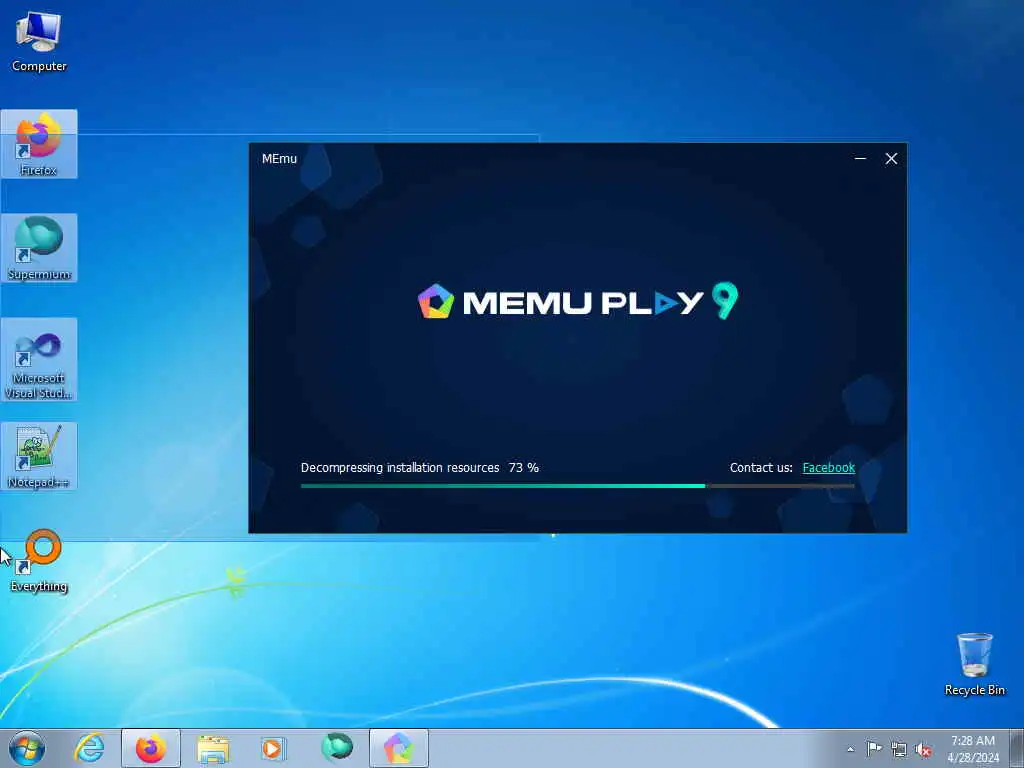
Task: Open network status tray icon
Action: (x=899, y=749)
